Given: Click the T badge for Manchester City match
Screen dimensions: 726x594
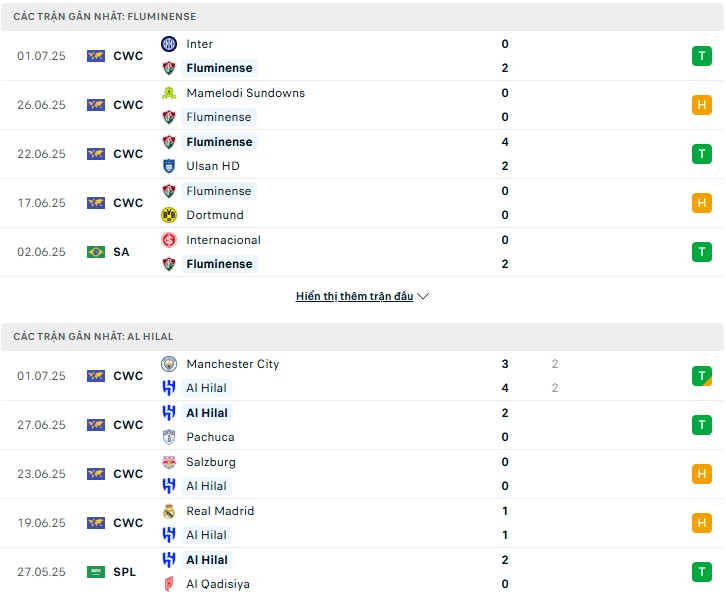Looking at the screenshot, I should (x=702, y=376).
